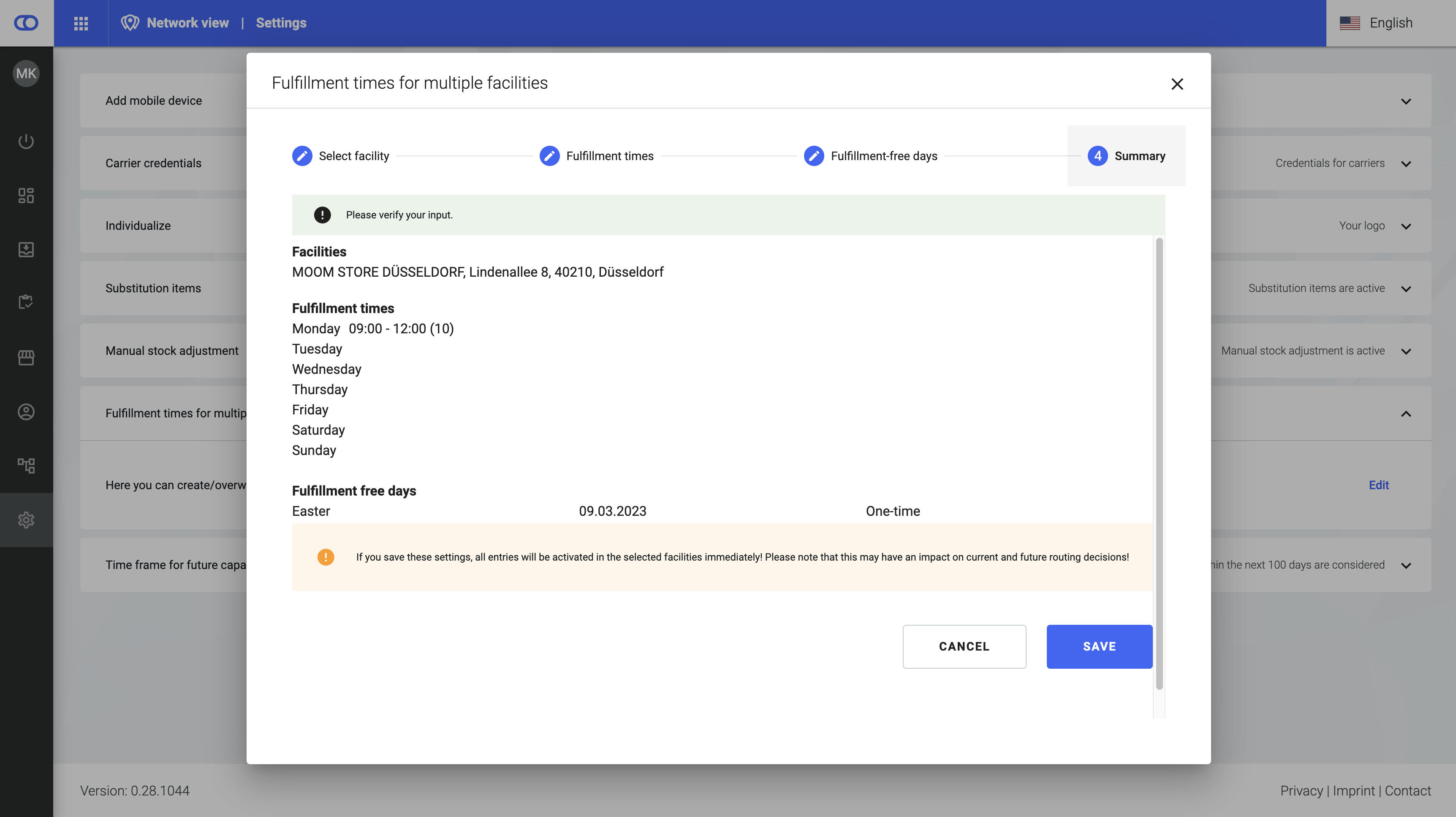Click the dialog summary scrollbar
Screen dimensions: 1456x817
coord(1159,463)
